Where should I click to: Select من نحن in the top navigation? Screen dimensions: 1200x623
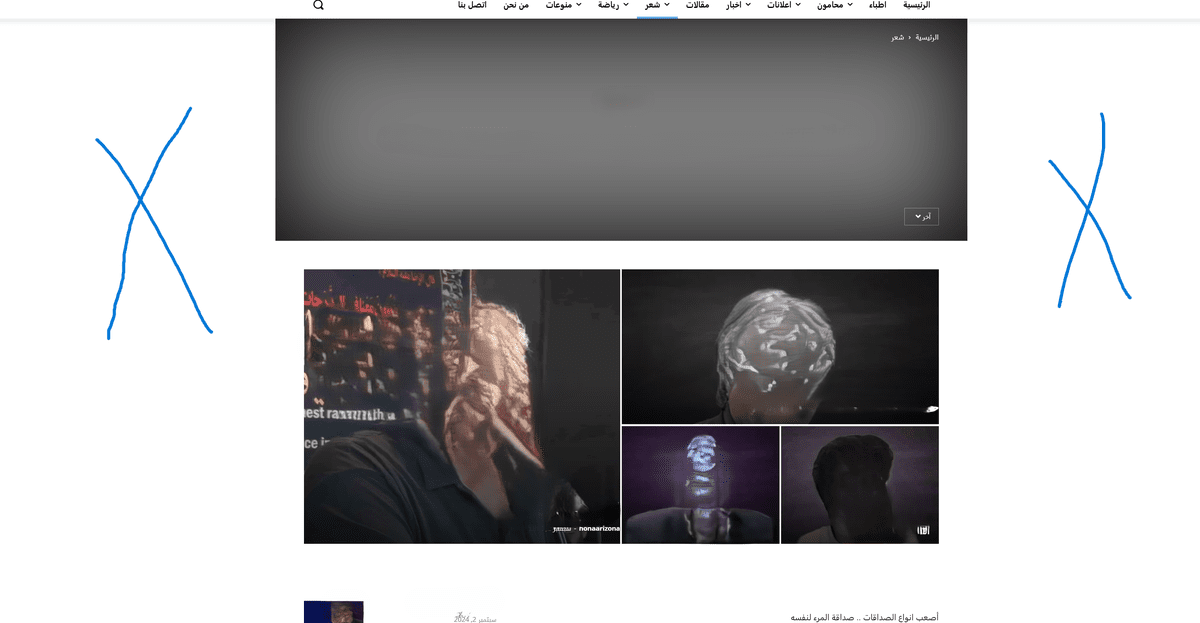[516, 5]
